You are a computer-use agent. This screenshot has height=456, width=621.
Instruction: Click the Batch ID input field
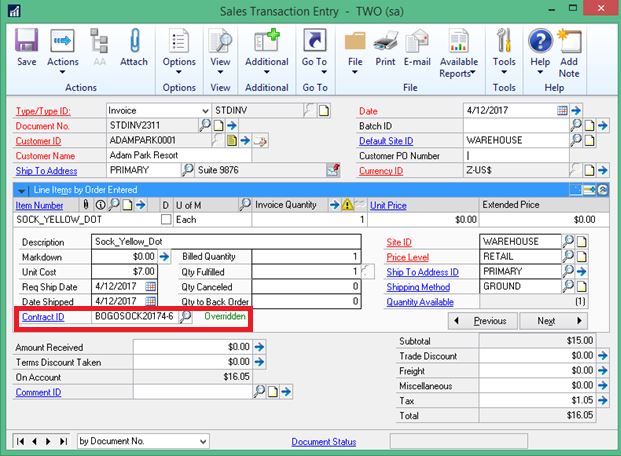pyautogui.click(x=516, y=126)
